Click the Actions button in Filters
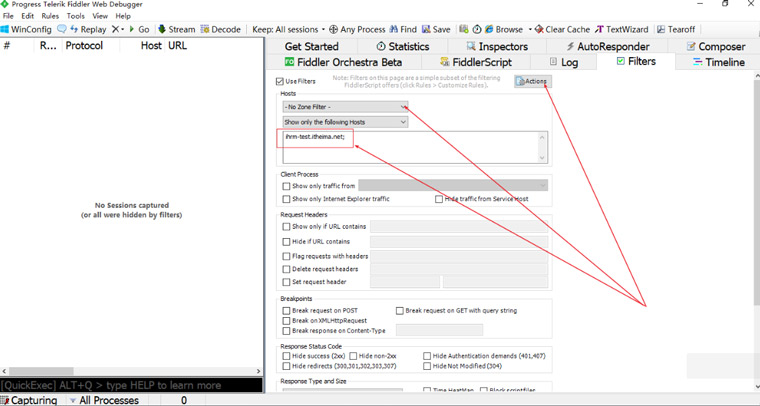 (x=533, y=81)
